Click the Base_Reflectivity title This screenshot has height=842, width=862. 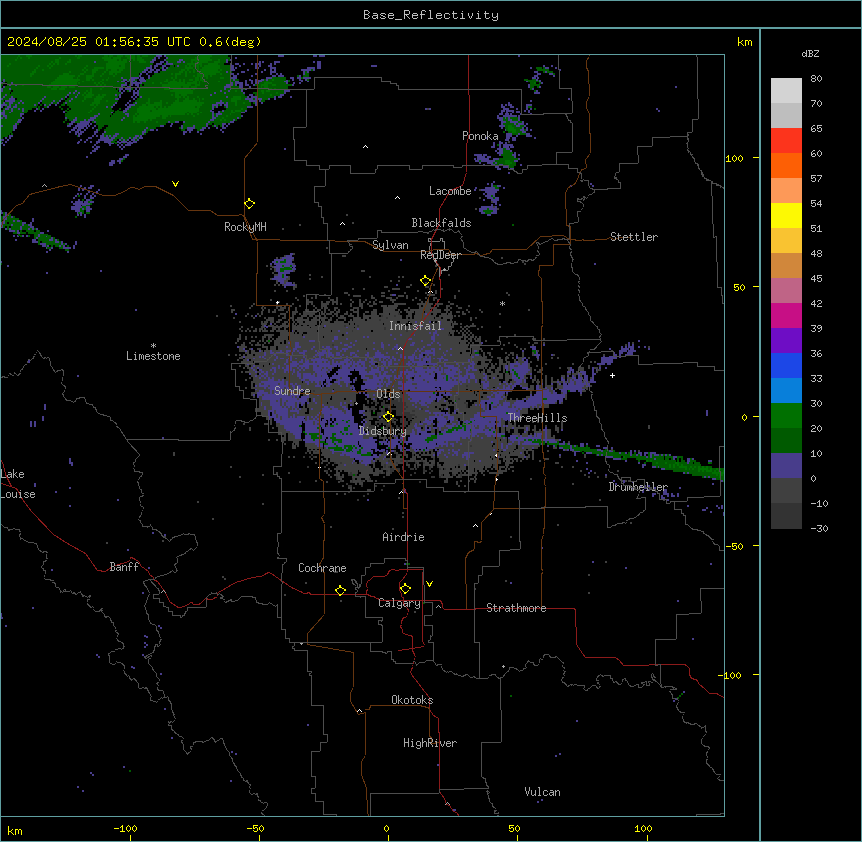tap(431, 15)
